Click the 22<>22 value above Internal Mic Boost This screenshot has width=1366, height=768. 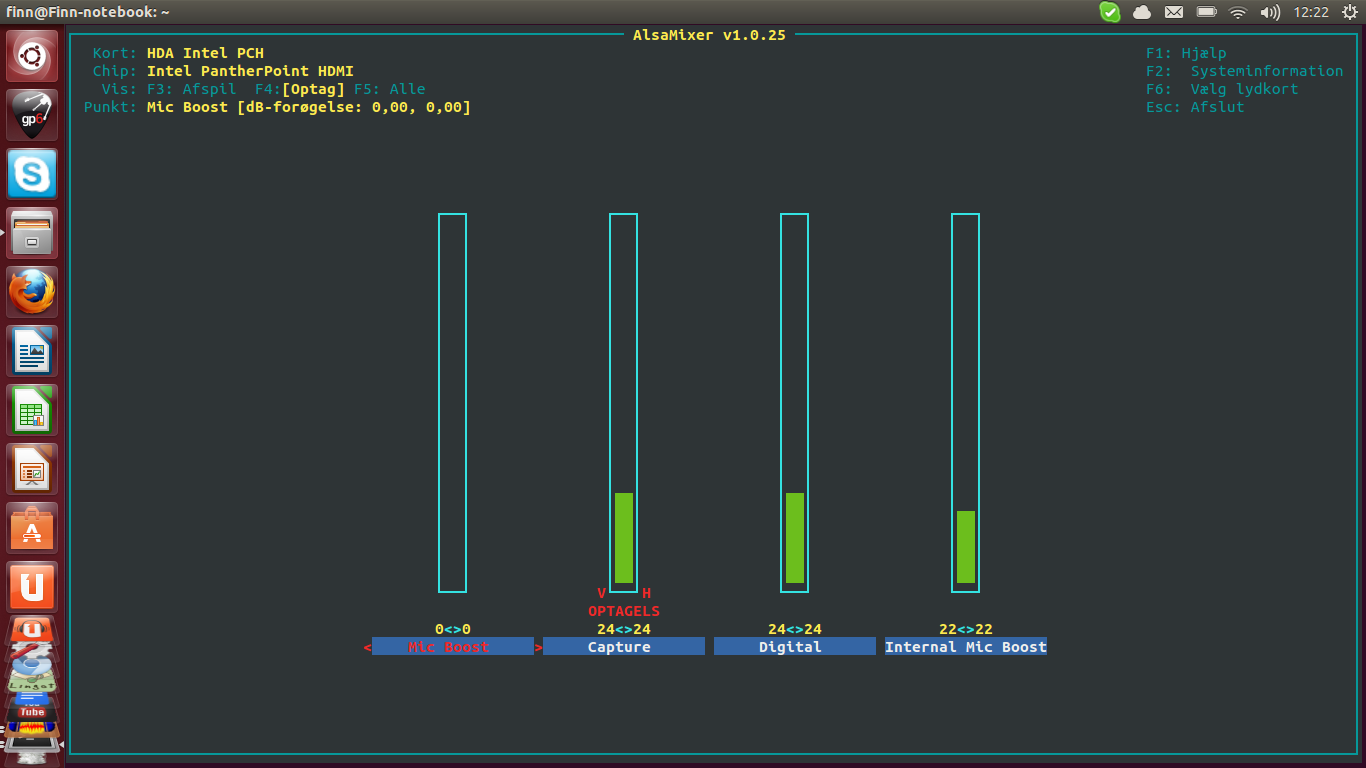click(966, 629)
